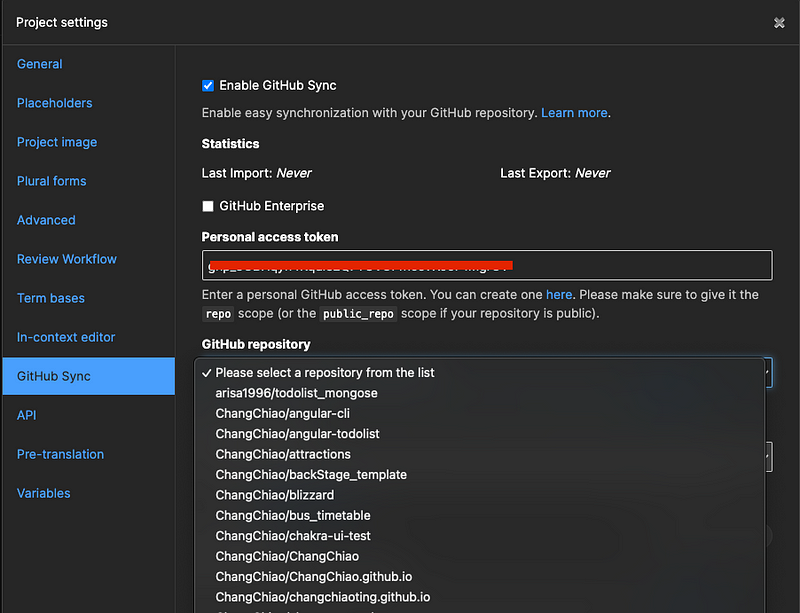The image size is (800, 613).
Task: Select the Review Workflow tab
Action: (67, 259)
